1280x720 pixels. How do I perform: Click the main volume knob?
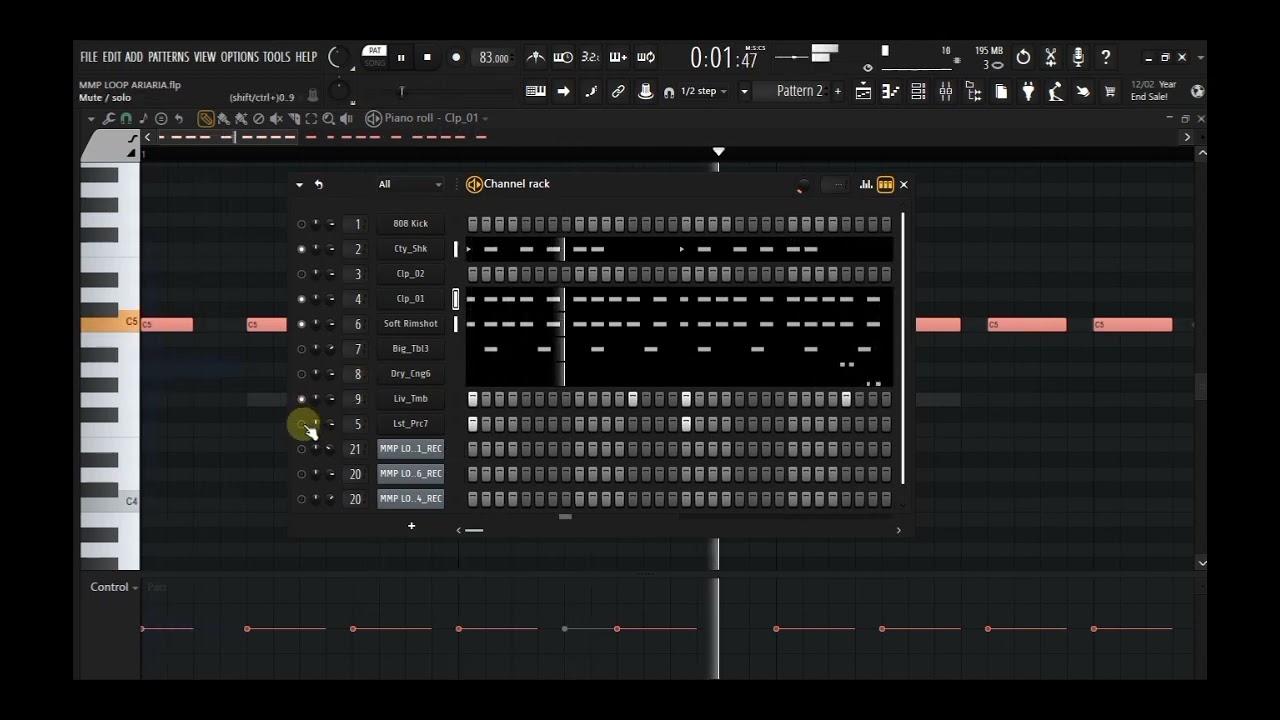[337, 57]
